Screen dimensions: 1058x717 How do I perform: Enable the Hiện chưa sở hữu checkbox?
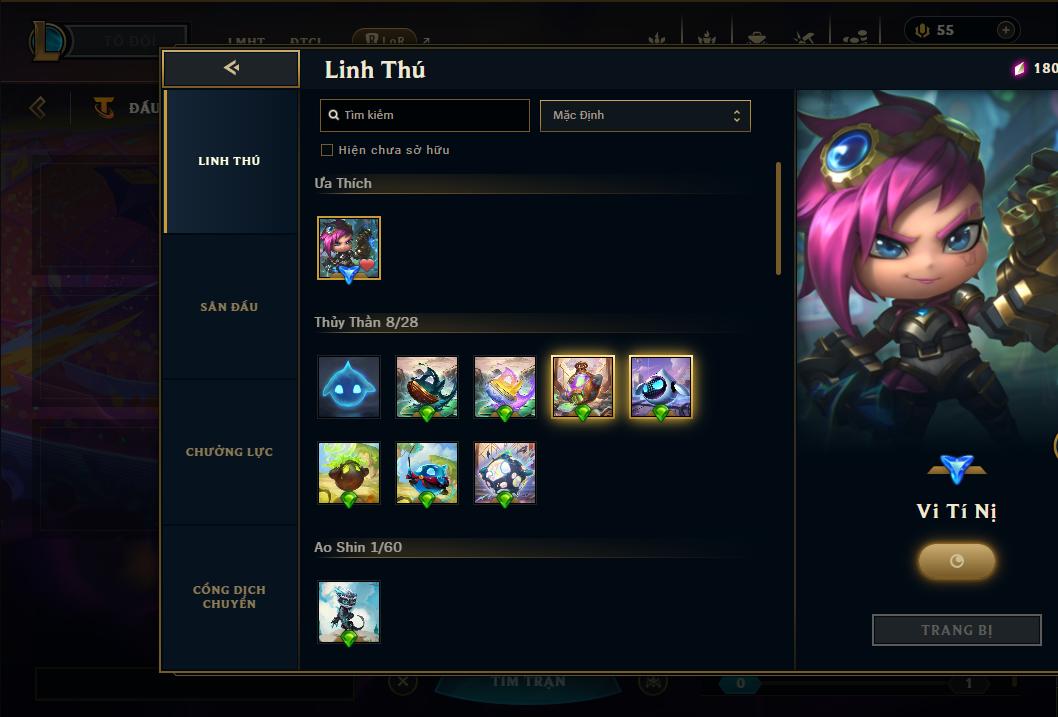point(327,150)
